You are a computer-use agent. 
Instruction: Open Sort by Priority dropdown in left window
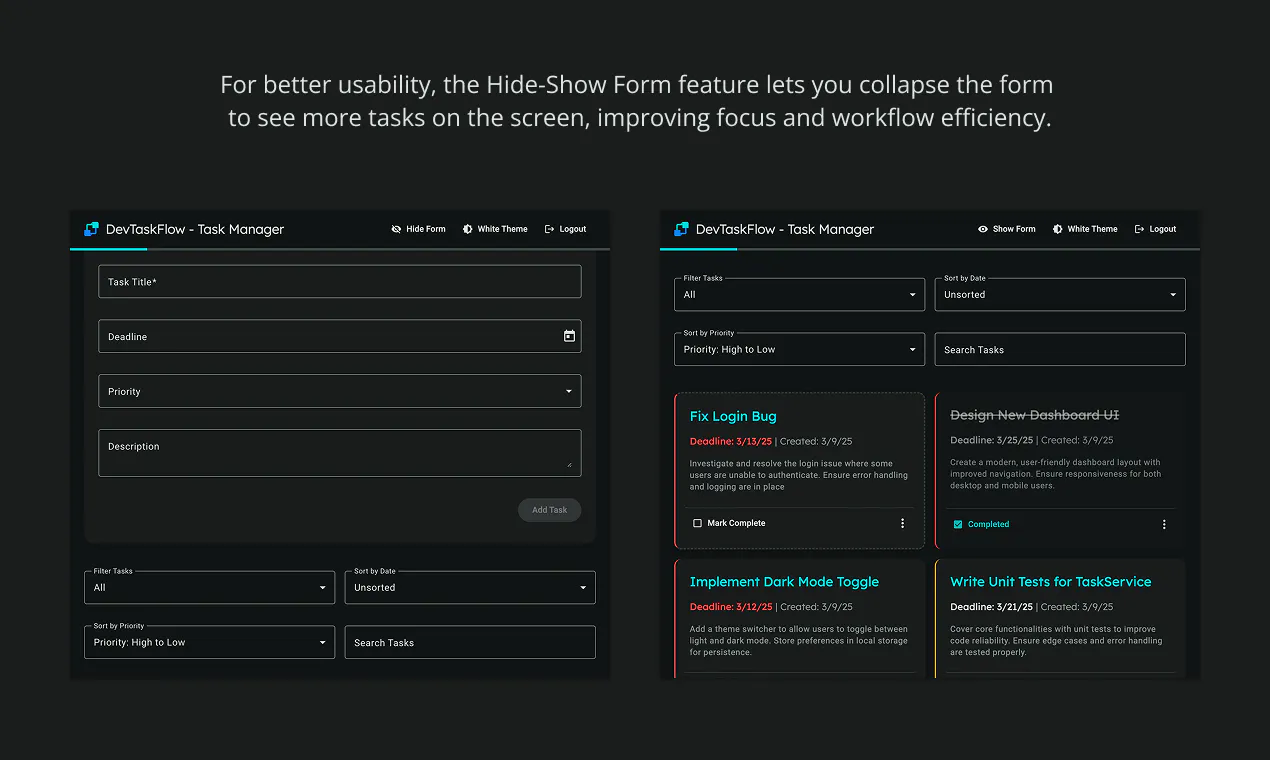click(210, 642)
